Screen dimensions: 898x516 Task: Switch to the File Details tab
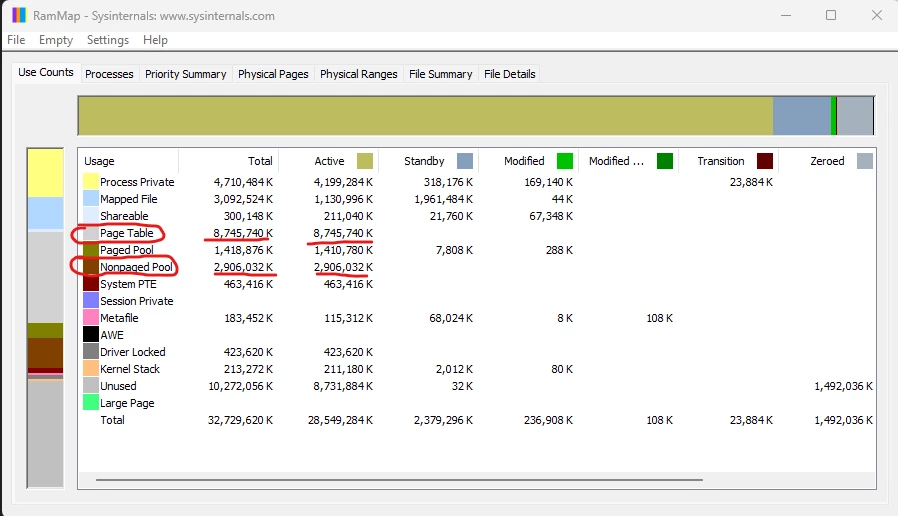pos(510,74)
